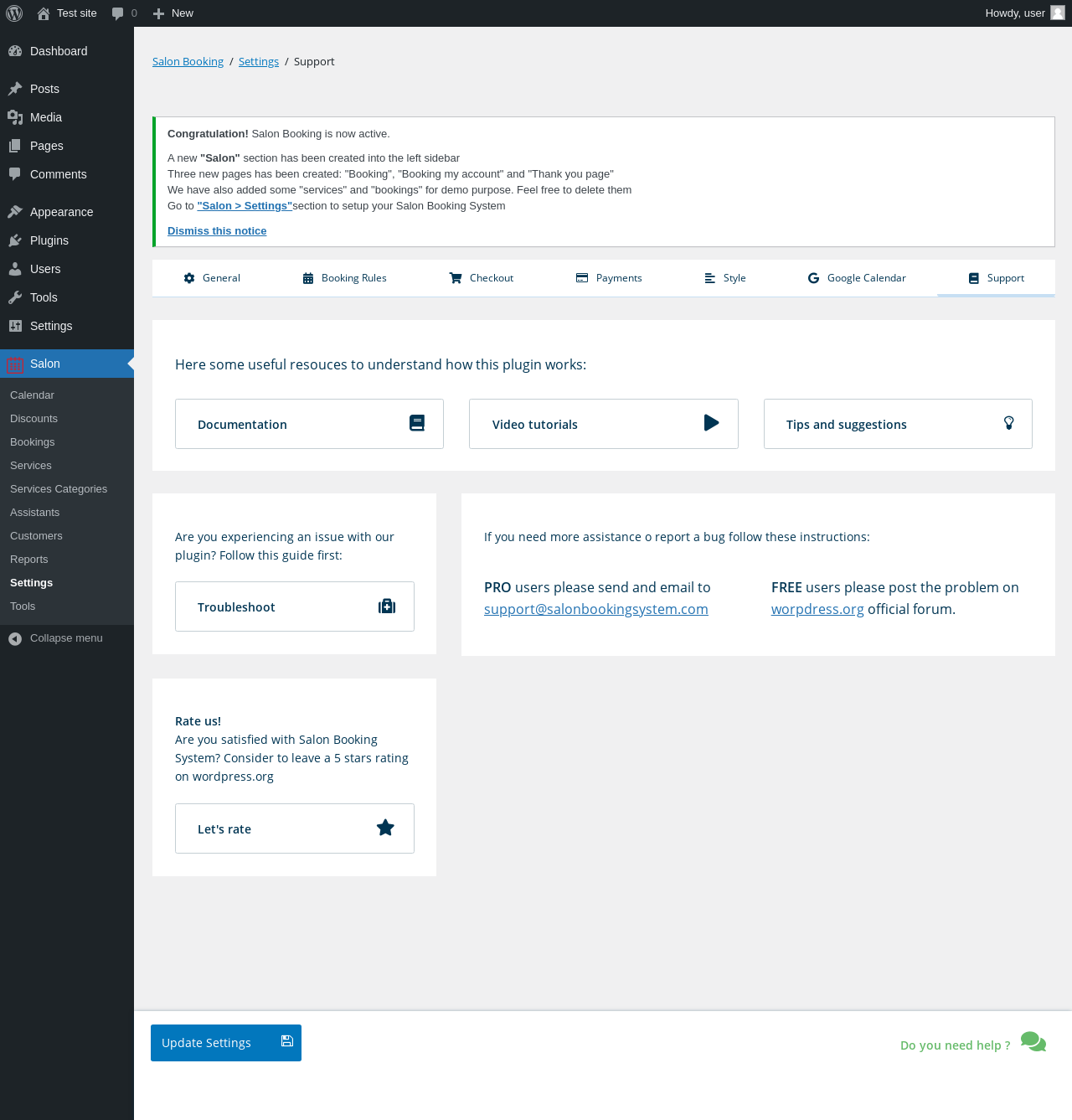Open the Style tab

[725, 278]
